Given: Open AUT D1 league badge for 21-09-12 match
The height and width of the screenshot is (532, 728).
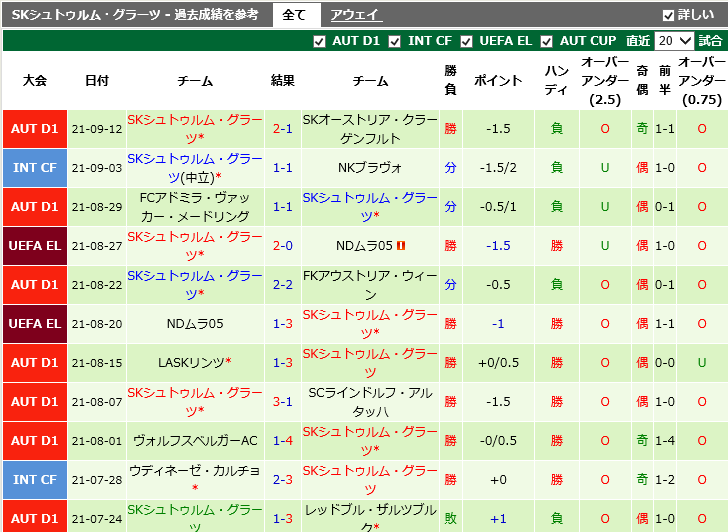Looking at the screenshot, I should click(x=35, y=129).
